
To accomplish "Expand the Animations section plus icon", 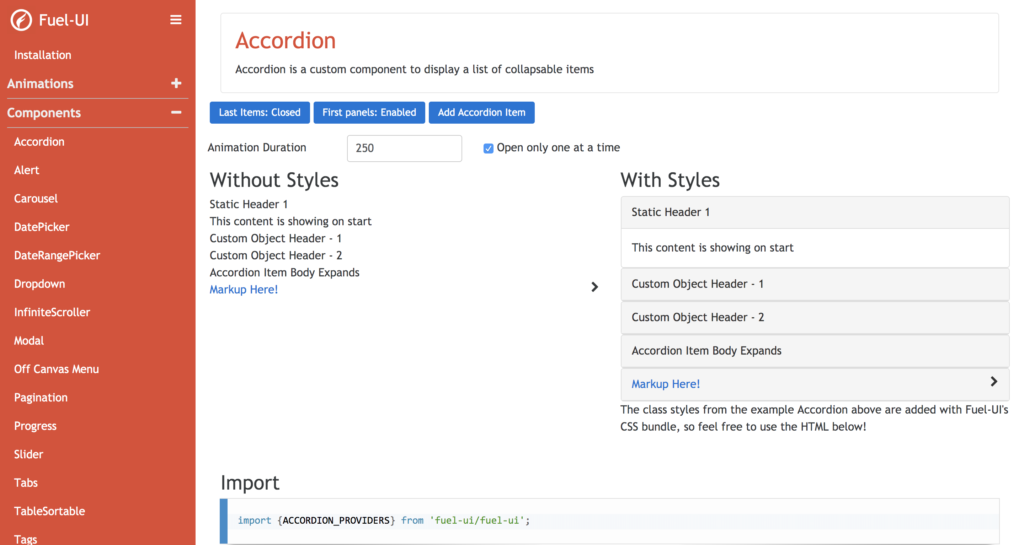I will (x=176, y=84).
